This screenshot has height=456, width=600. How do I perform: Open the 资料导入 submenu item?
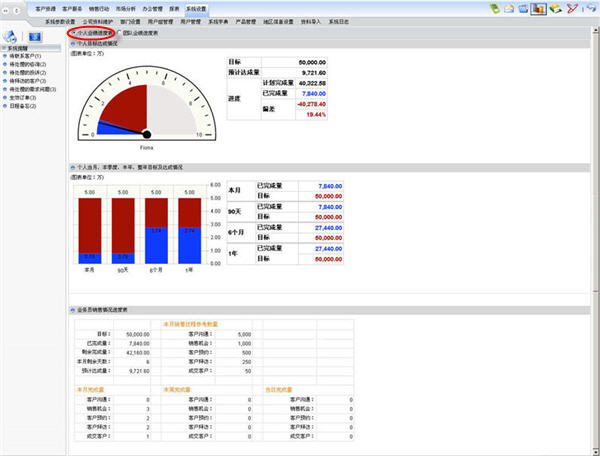310,22
